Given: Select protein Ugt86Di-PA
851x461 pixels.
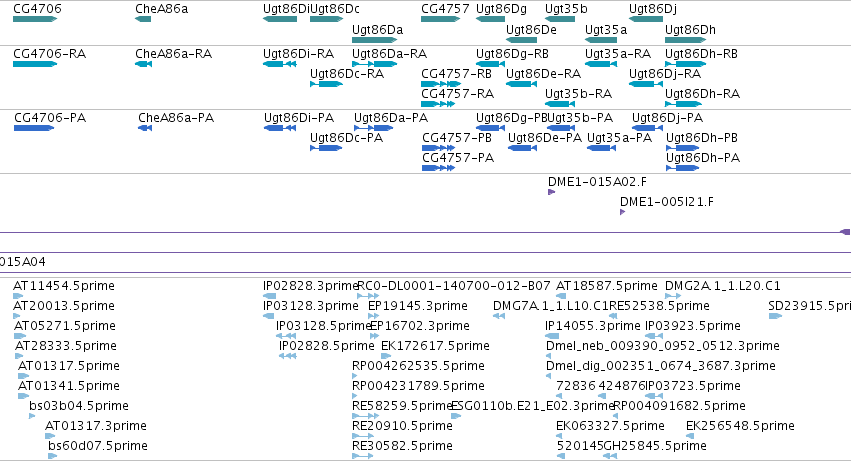Looking at the screenshot, I should point(280,128).
